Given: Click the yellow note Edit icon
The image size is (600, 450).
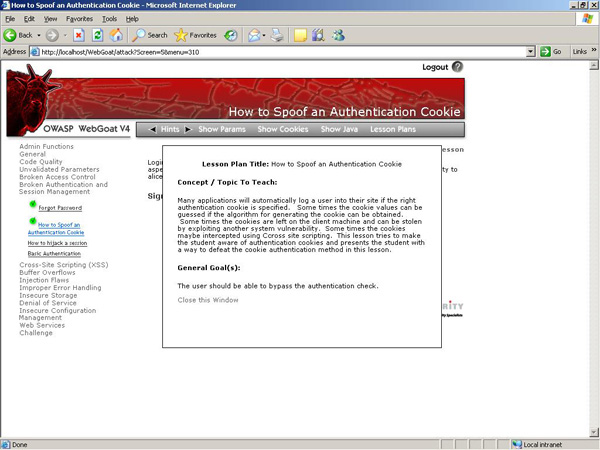Looking at the screenshot, I should 300,35.
